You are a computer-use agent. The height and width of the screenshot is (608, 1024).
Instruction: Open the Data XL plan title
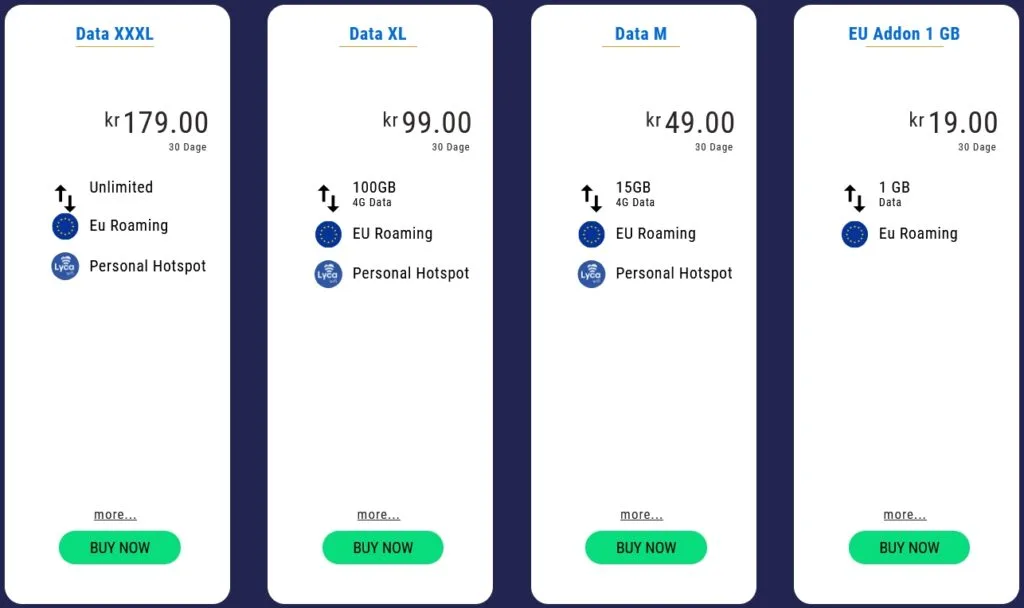tap(378, 34)
